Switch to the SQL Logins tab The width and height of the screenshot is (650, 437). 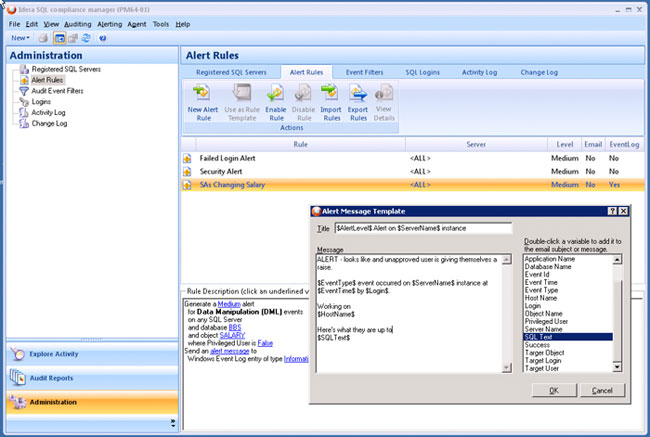422,73
